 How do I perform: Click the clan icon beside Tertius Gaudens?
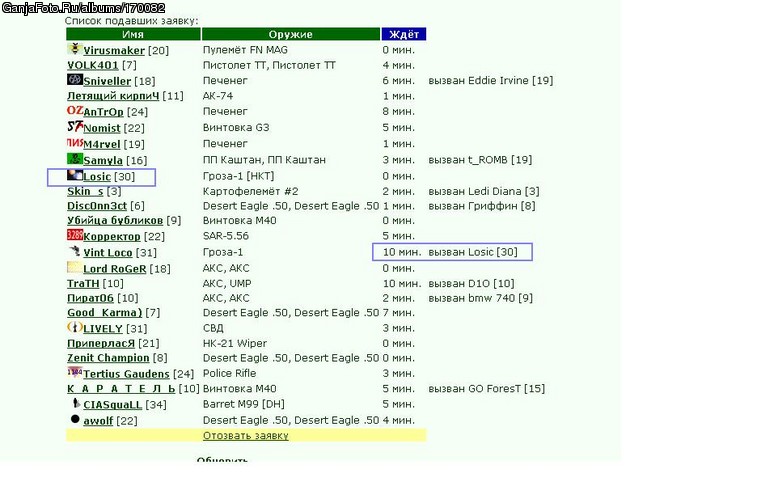[75, 372]
